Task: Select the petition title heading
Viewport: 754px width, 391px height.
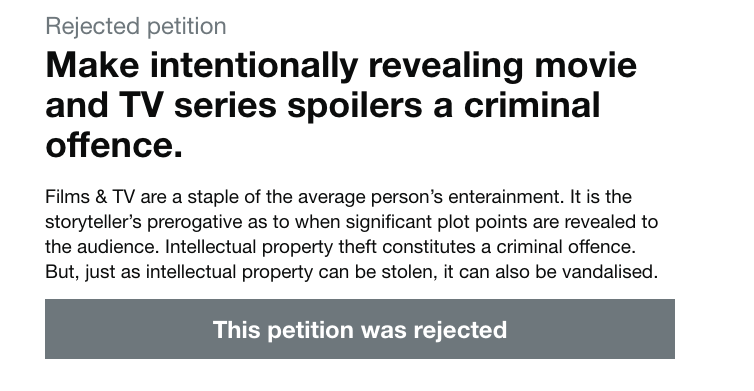Action: point(341,105)
